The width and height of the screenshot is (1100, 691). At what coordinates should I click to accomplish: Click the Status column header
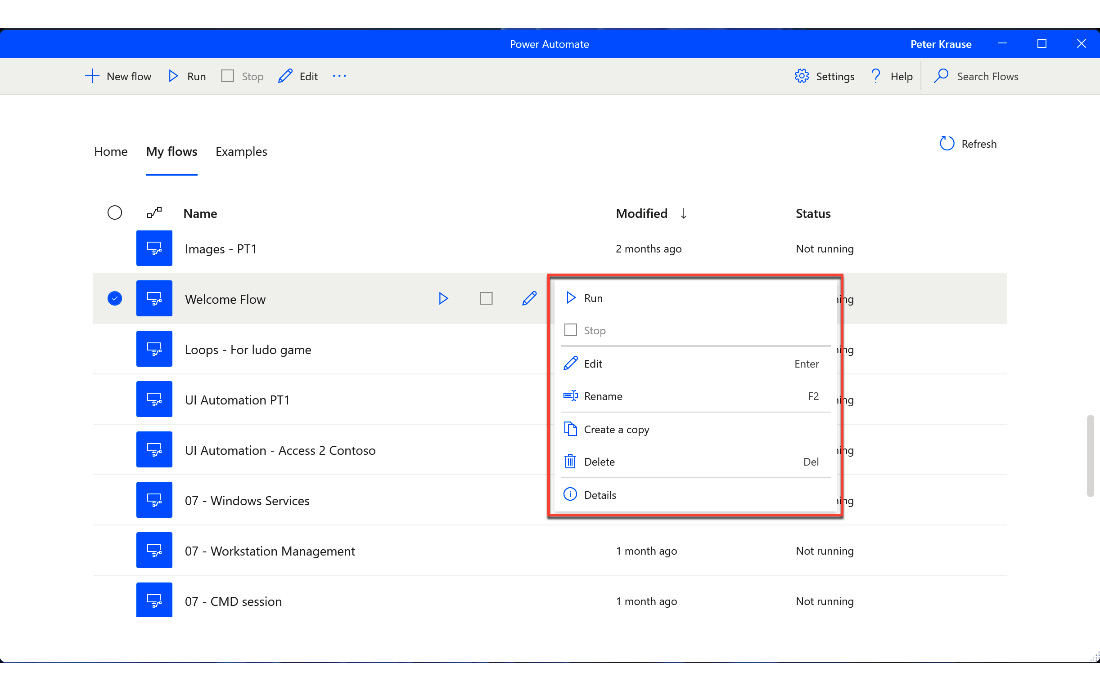[813, 213]
